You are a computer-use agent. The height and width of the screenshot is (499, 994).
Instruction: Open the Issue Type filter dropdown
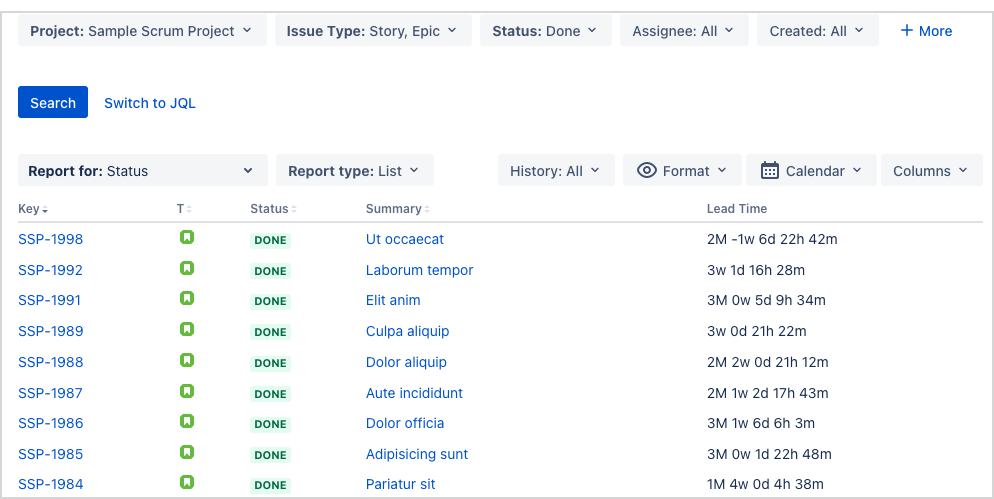pos(373,30)
